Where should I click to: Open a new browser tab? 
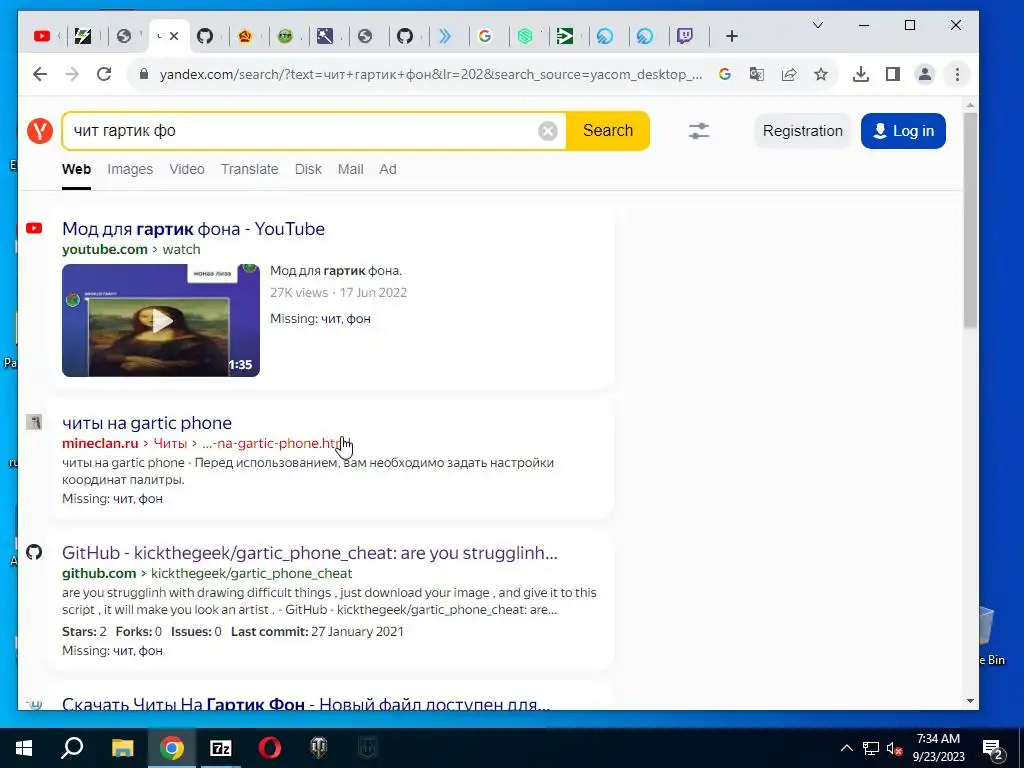point(731,36)
